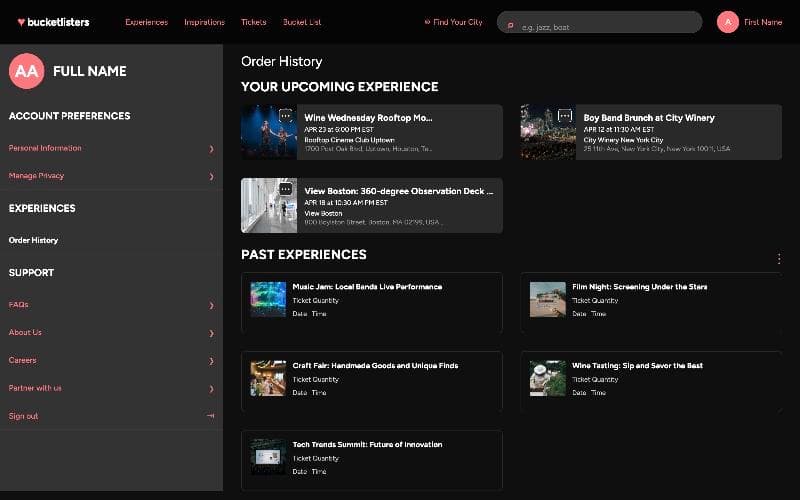Click the Tech Trends Summit thumbnail
Viewport: 800px width, 500px height.
point(268,457)
